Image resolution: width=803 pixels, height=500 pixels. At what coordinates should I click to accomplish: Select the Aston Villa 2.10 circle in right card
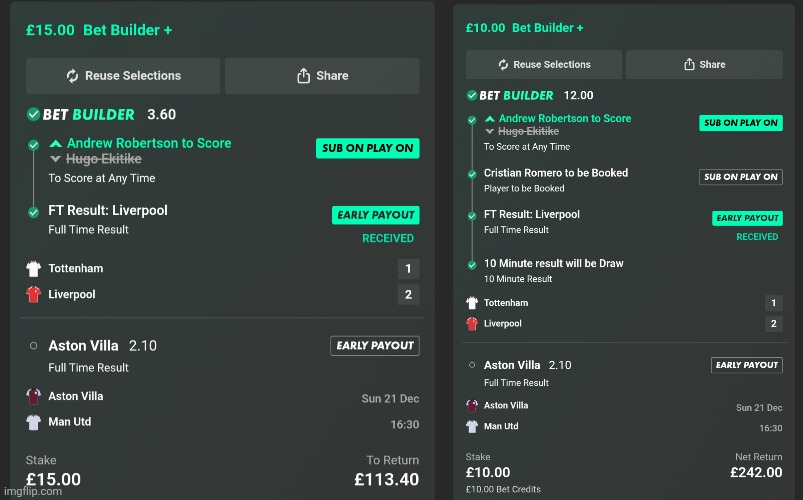coord(472,365)
